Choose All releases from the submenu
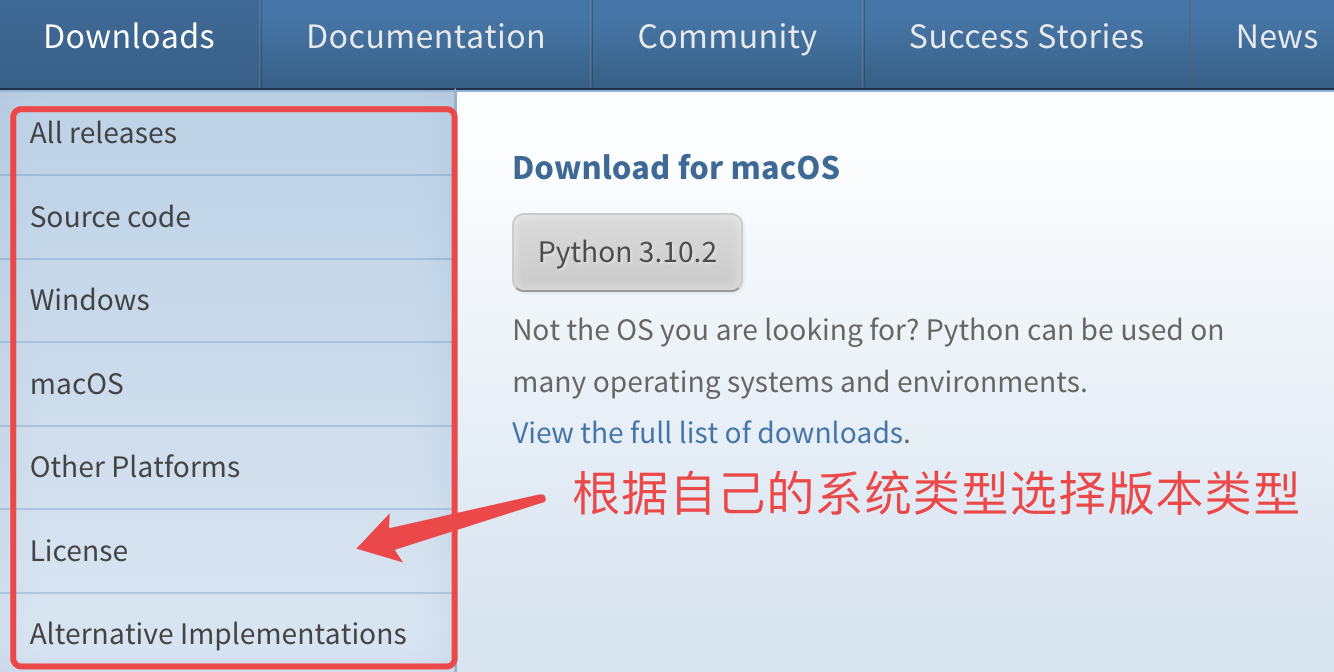Viewport: 1334px width, 672px height. coord(103,133)
